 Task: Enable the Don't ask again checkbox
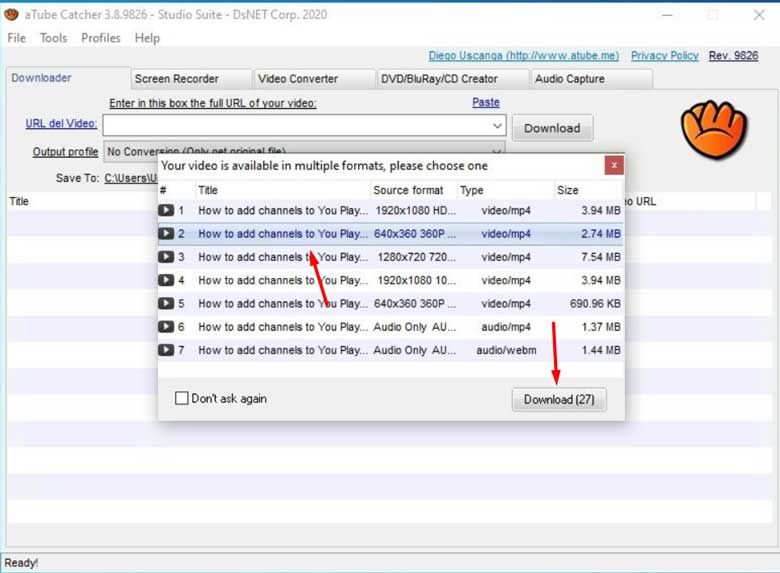click(x=182, y=398)
